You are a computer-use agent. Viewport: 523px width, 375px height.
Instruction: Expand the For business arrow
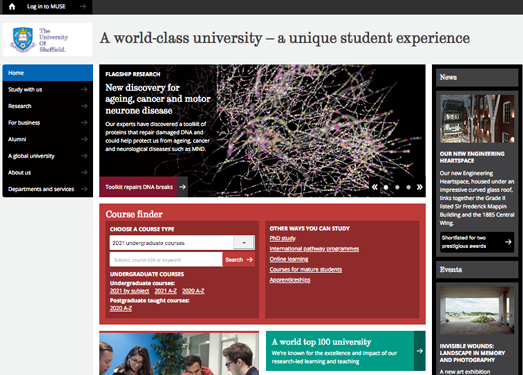coord(84,123)
